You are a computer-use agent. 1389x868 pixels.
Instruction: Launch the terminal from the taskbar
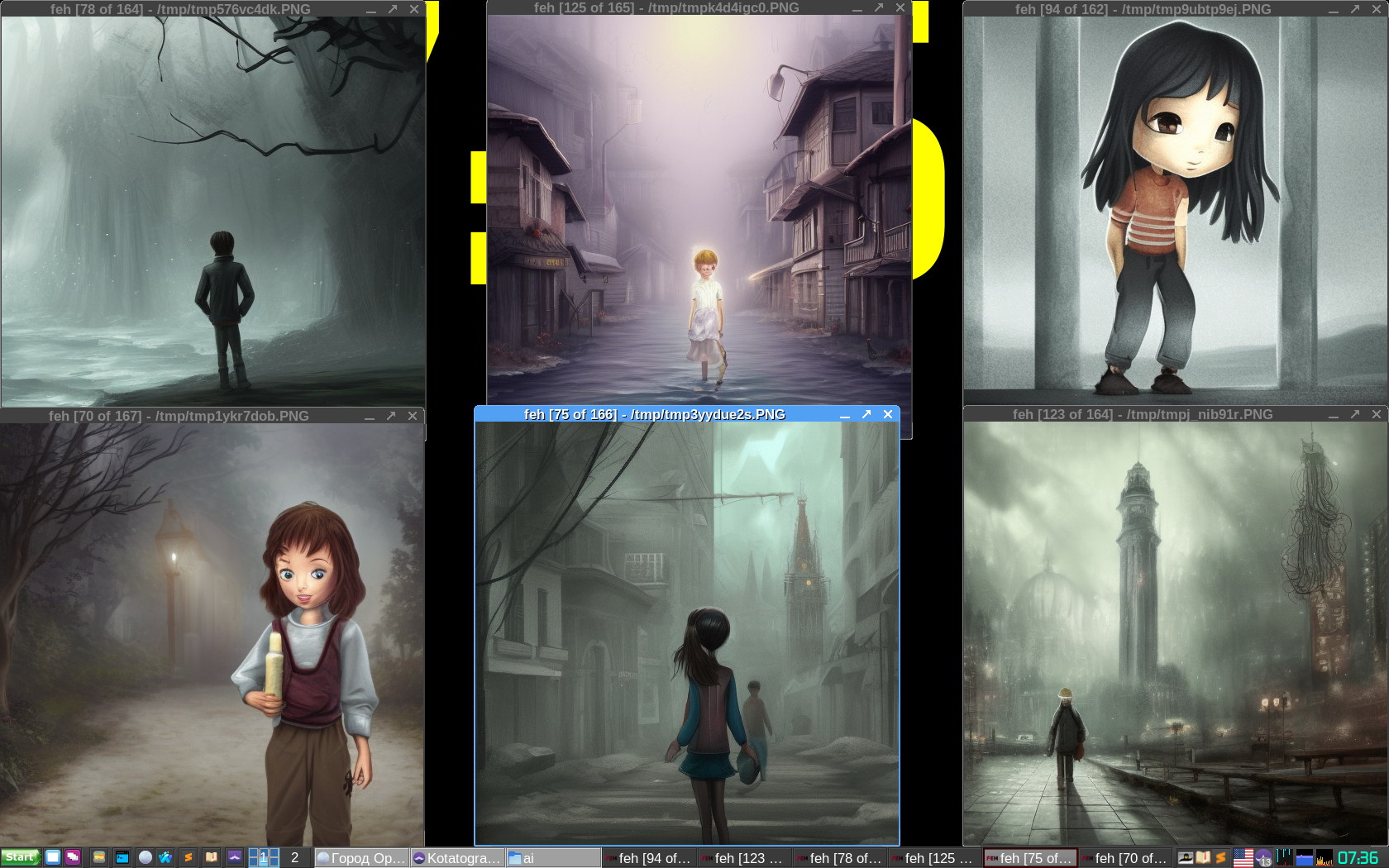[x=122, y=858]
